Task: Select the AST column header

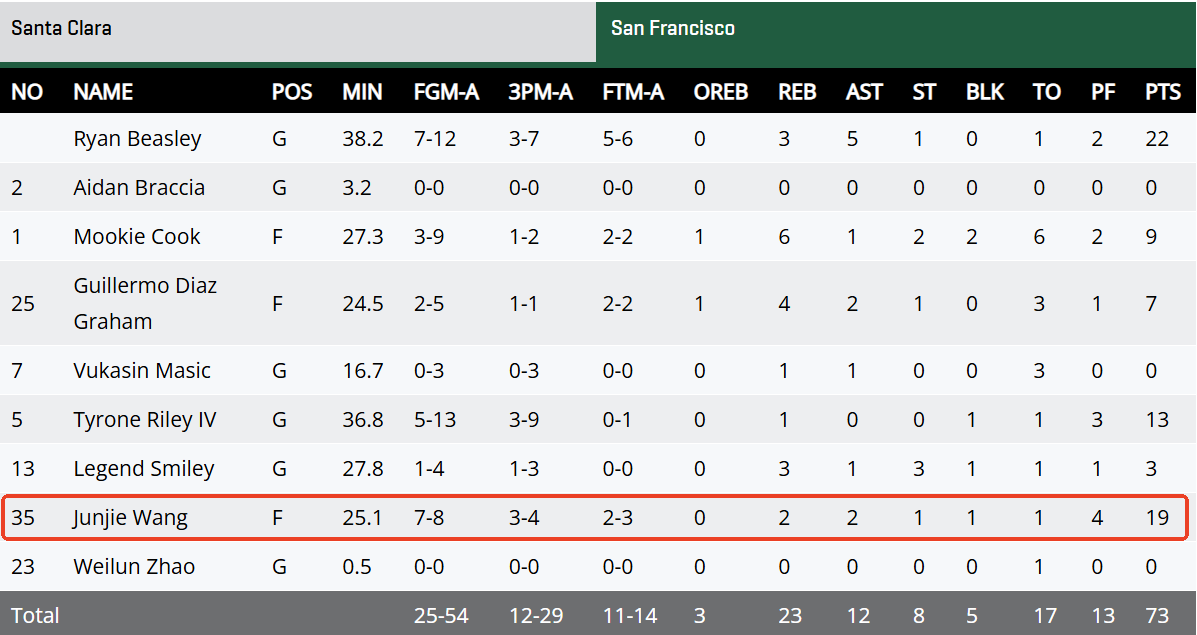Action: tap(864, 92)
